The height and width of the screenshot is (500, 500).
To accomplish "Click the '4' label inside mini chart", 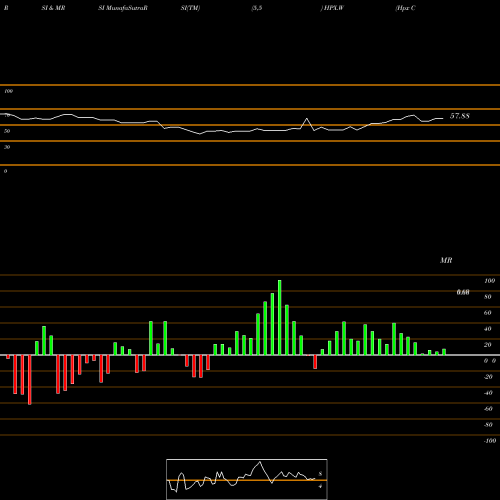I will [x=320, y=486].
